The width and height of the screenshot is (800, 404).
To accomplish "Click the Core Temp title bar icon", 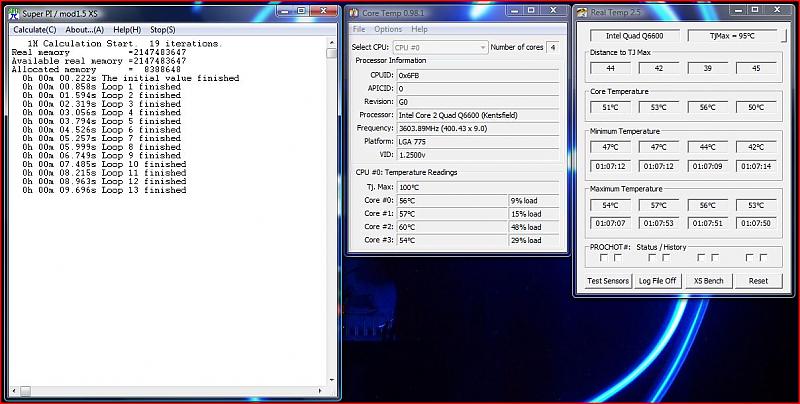I will (354, 13).
